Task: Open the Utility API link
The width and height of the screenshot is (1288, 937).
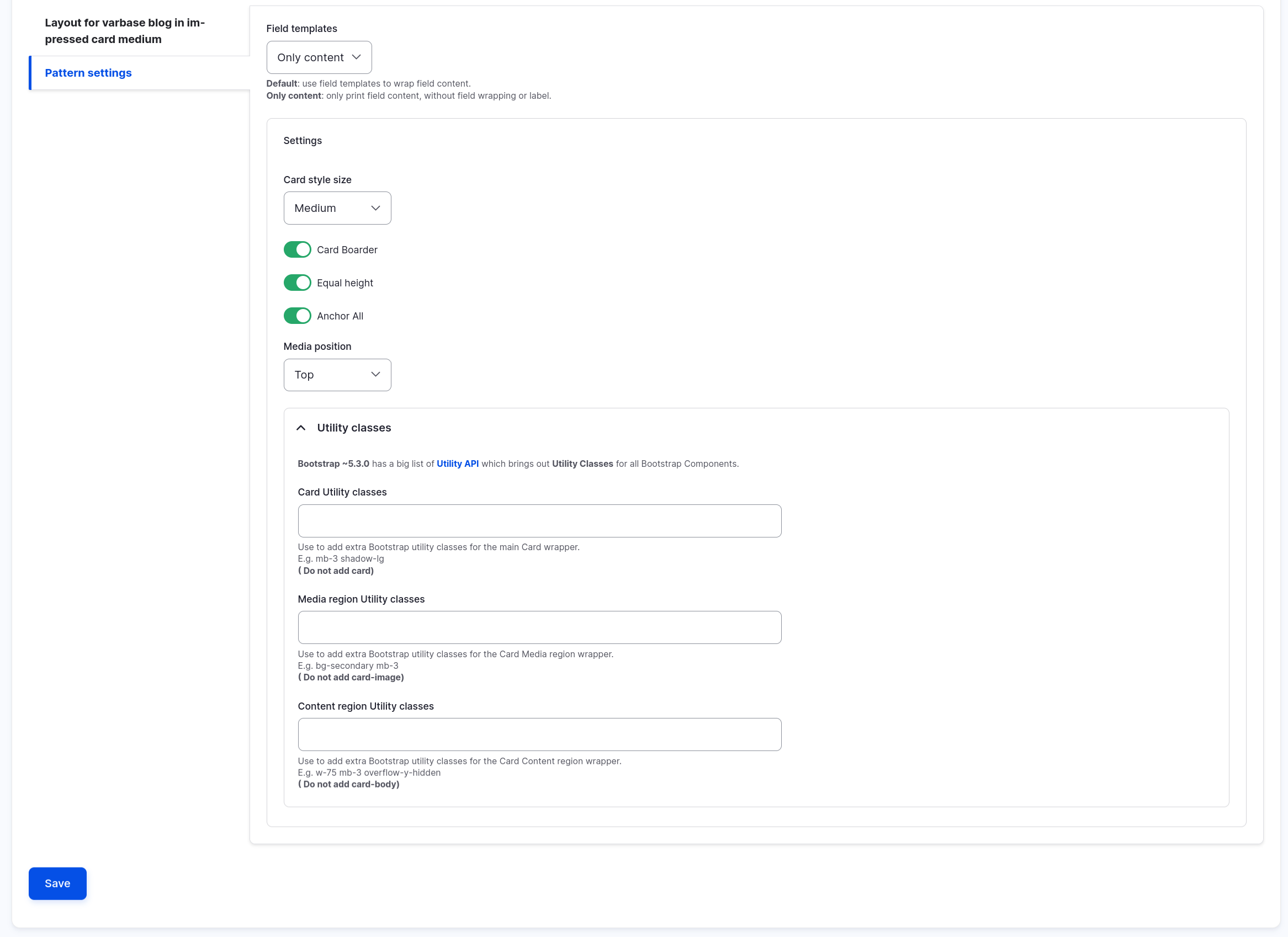Action: 457,464
